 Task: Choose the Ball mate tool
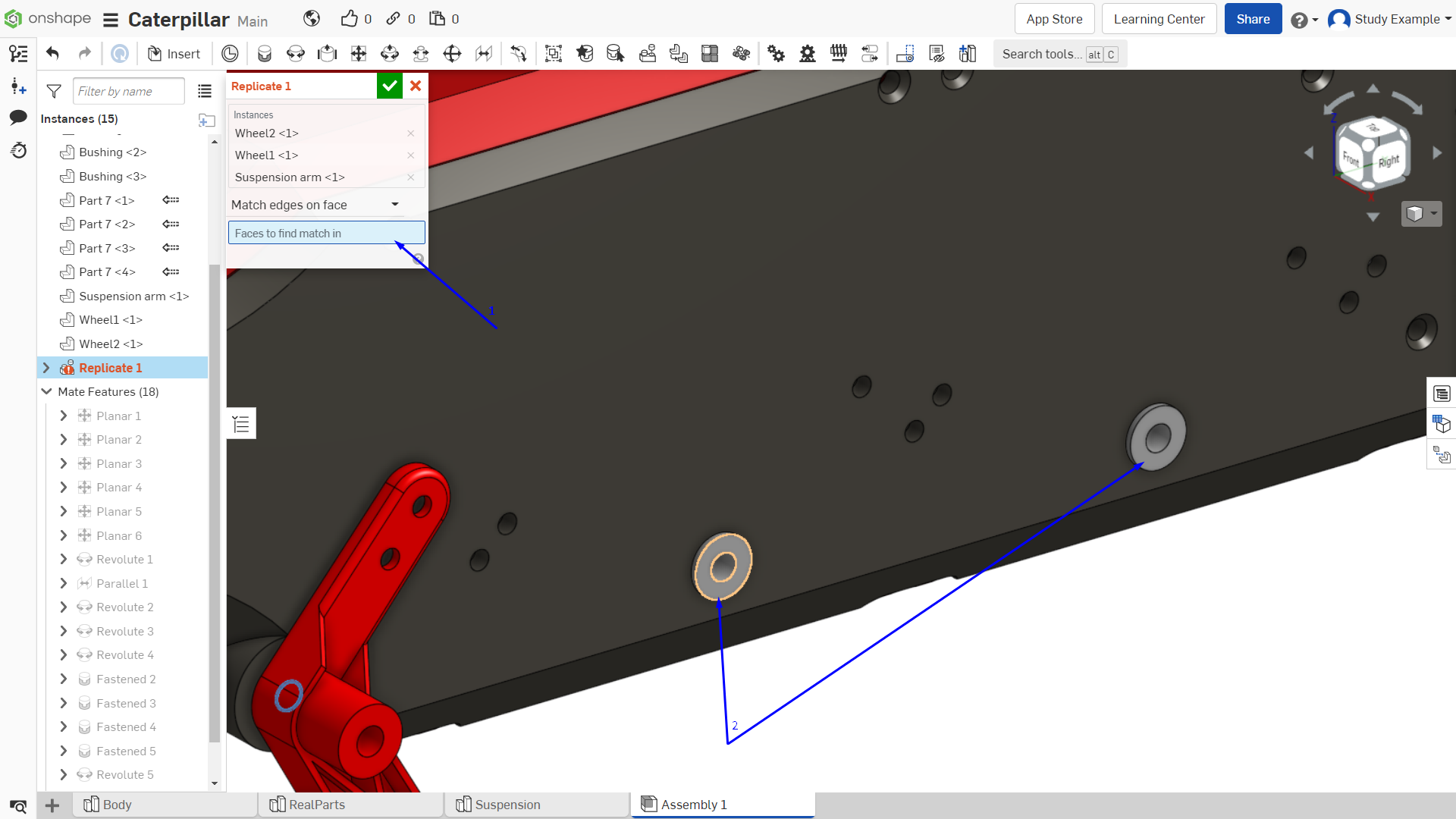(452, 54)
